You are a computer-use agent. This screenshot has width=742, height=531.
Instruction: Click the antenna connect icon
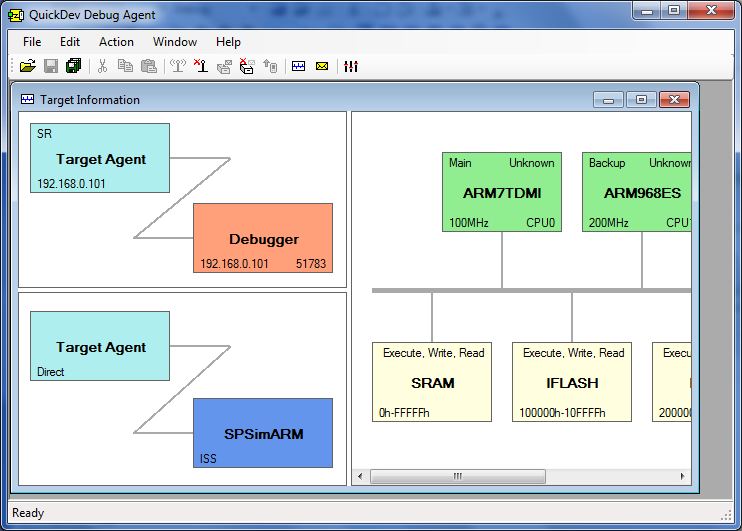click(178, 66)
